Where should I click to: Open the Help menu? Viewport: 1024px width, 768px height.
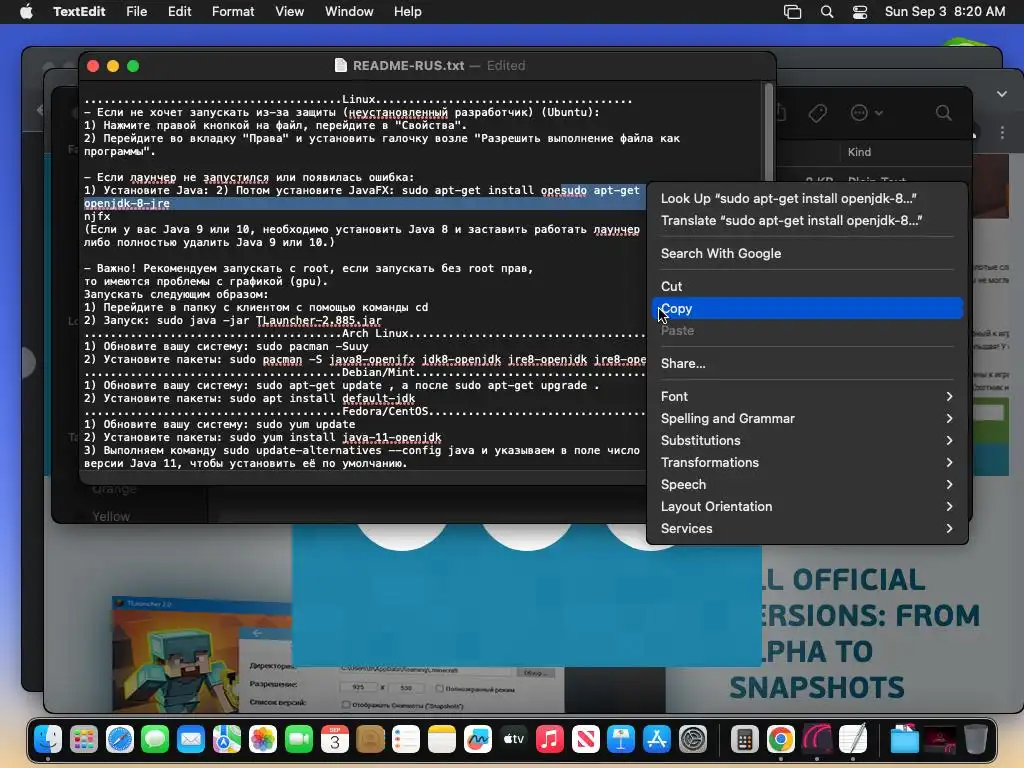[x=408, y=12]
